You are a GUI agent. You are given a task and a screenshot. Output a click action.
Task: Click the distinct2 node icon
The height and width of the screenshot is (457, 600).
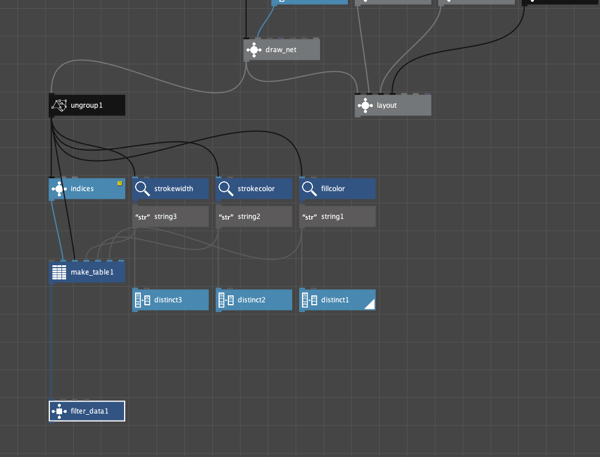tap(226, 300)
